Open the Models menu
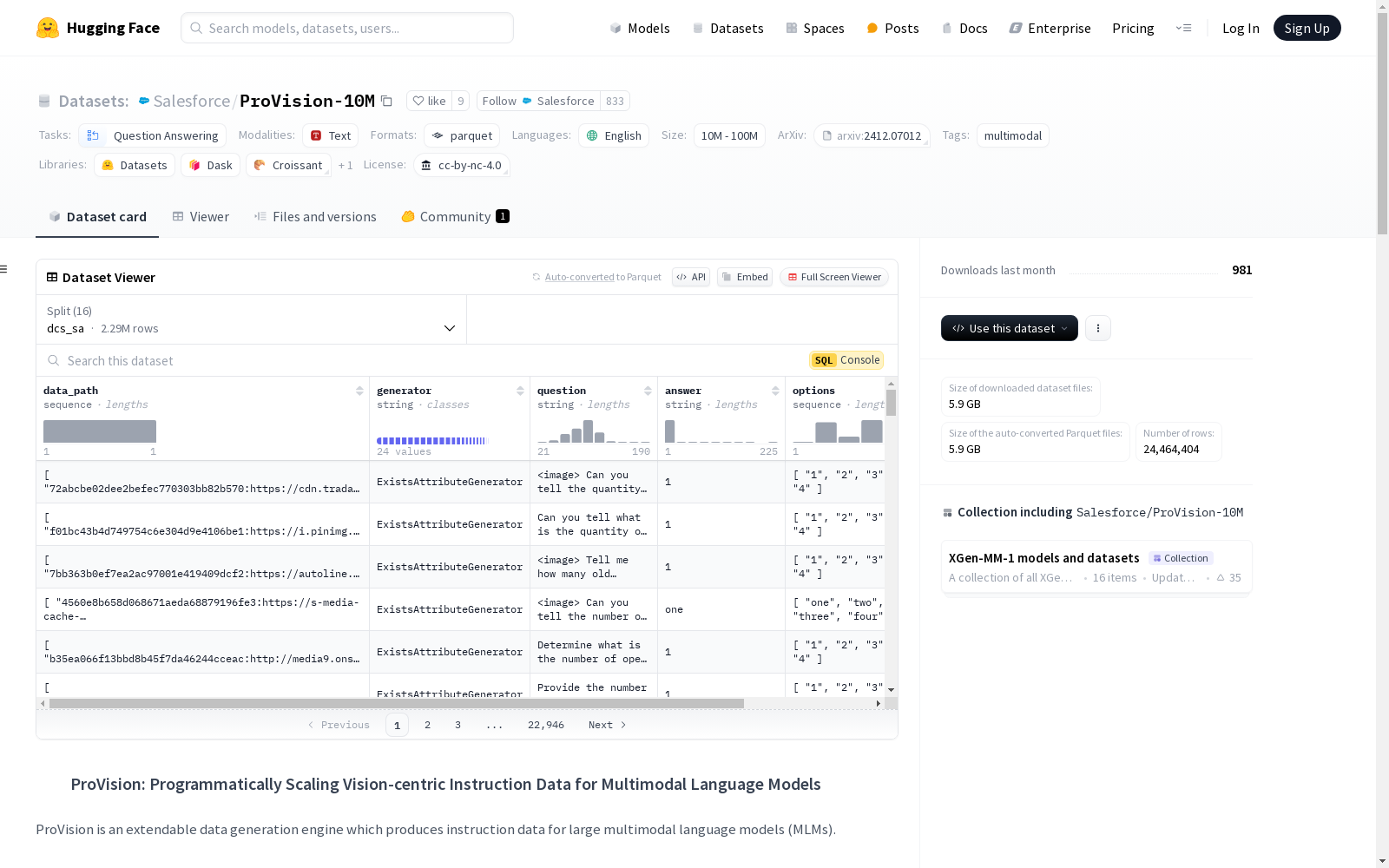The width and height of the screenshot is (1389, 868). coord(640,28)
